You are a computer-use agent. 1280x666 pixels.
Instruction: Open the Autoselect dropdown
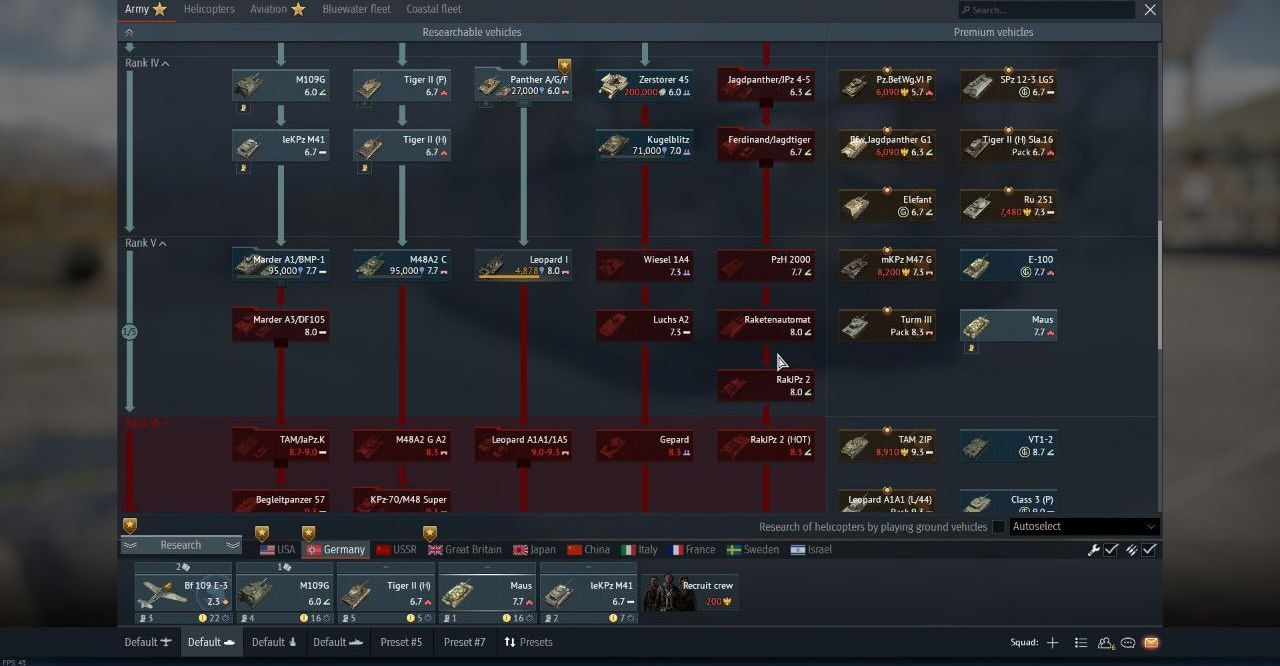pos(1084,527)
